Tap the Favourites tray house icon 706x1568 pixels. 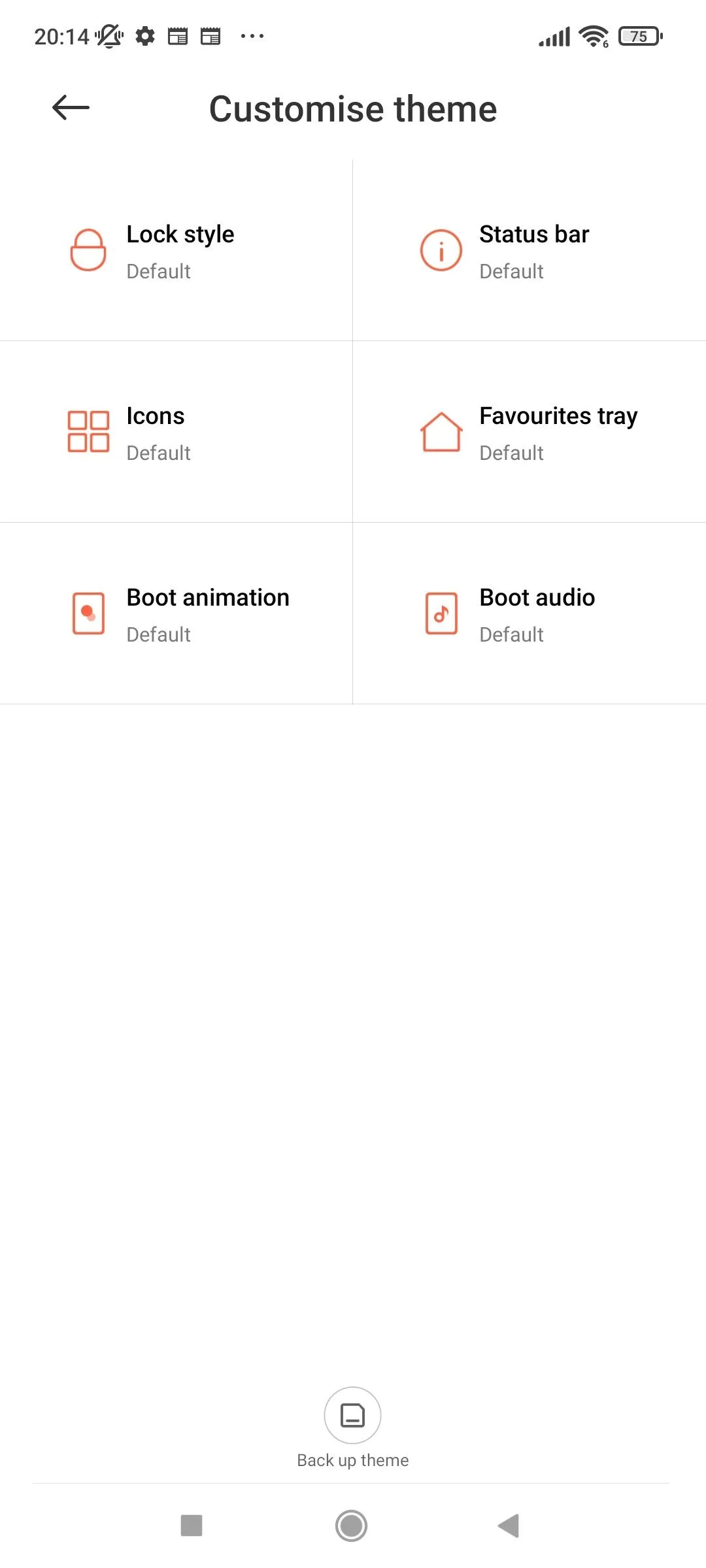pyautogui.click(x=441, y=432)
